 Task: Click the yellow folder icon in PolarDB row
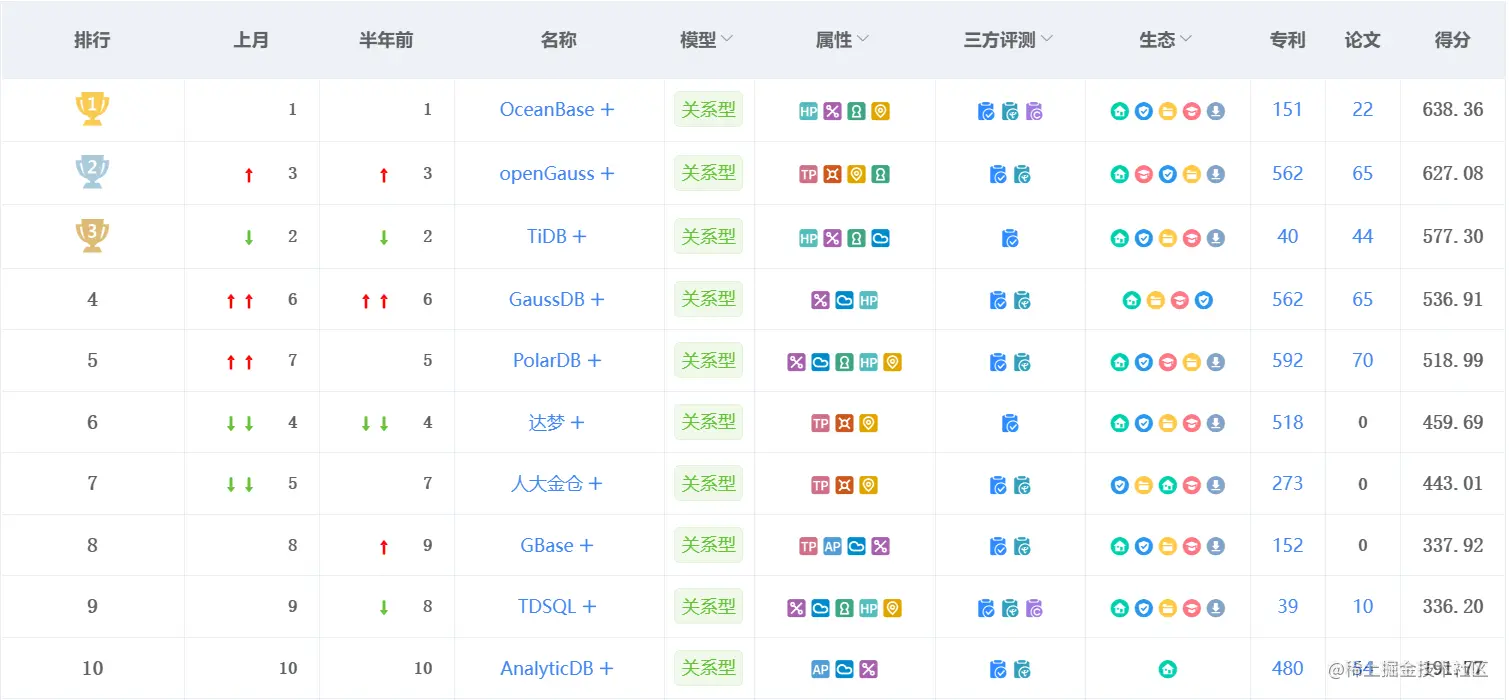[x=1192, y=362]
